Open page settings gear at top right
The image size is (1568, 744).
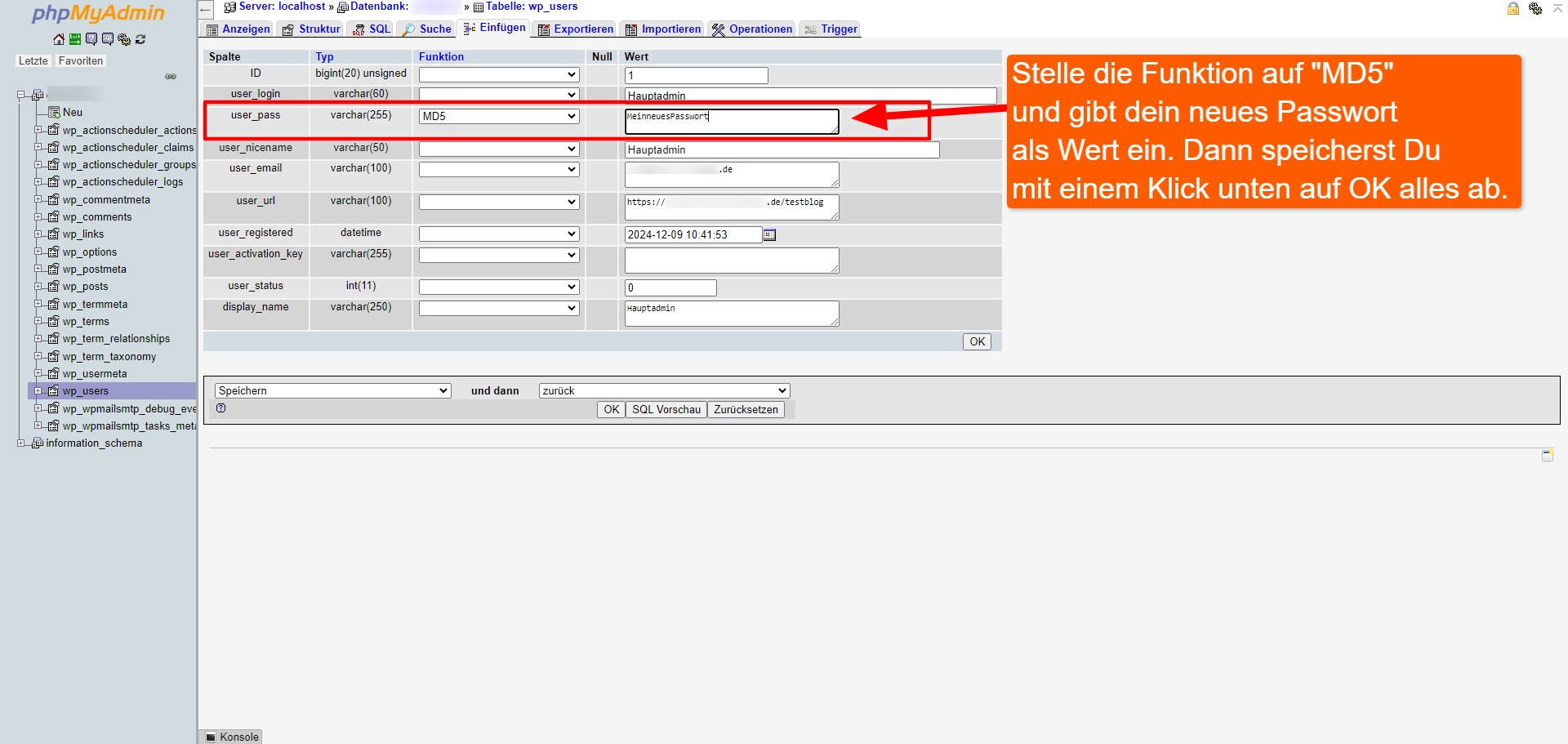tap(1535, 8)
